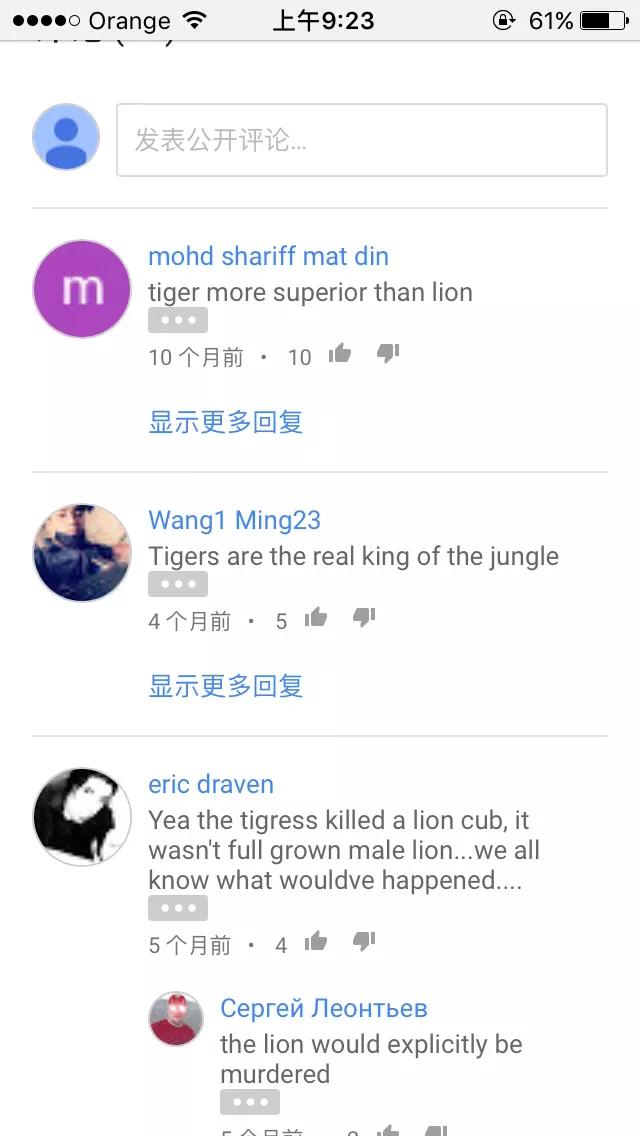Tap the battery indicator icon
This screenshot has width=640, height=1136.
[604, 20]
